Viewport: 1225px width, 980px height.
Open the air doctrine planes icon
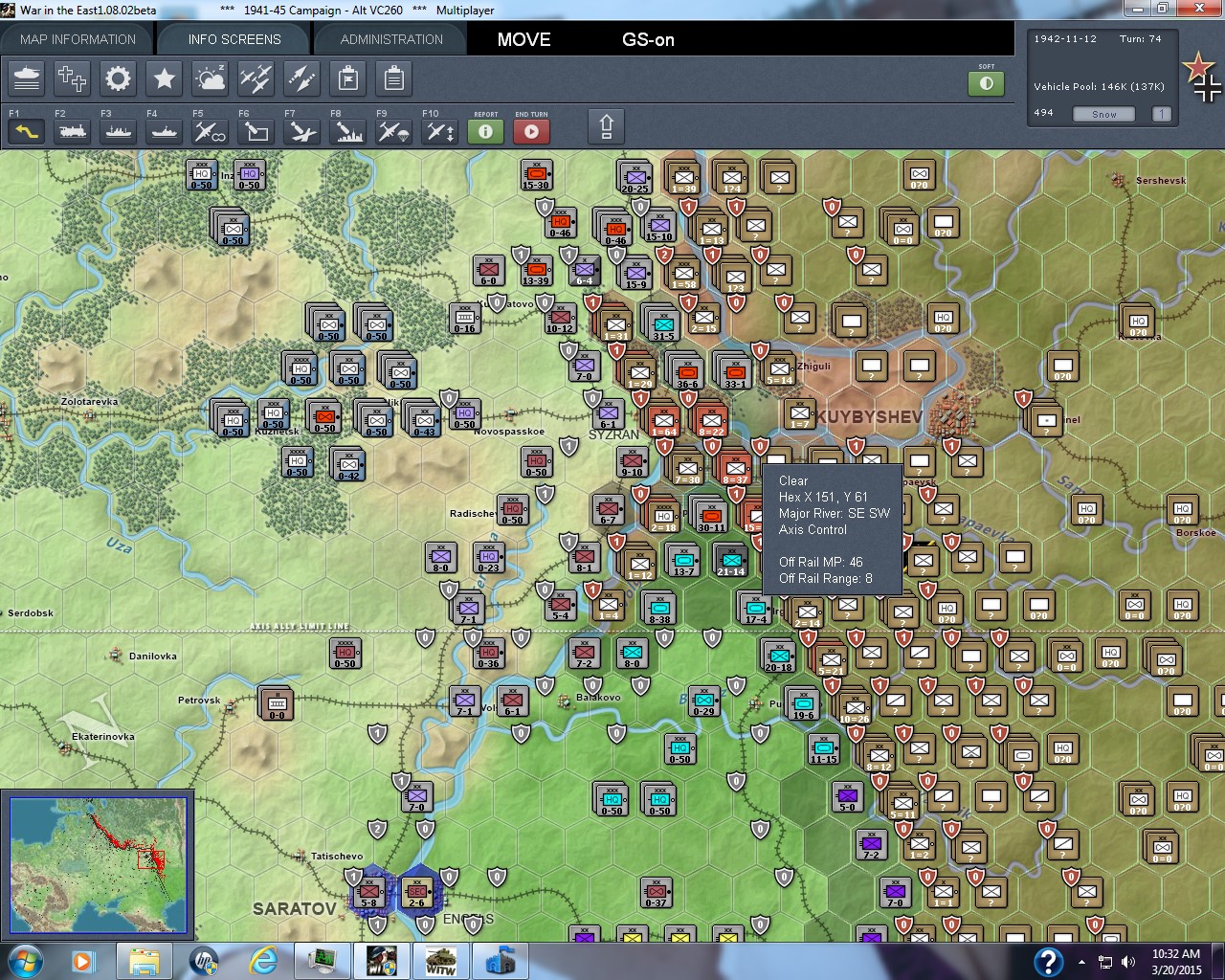click(x=256, y=78)
